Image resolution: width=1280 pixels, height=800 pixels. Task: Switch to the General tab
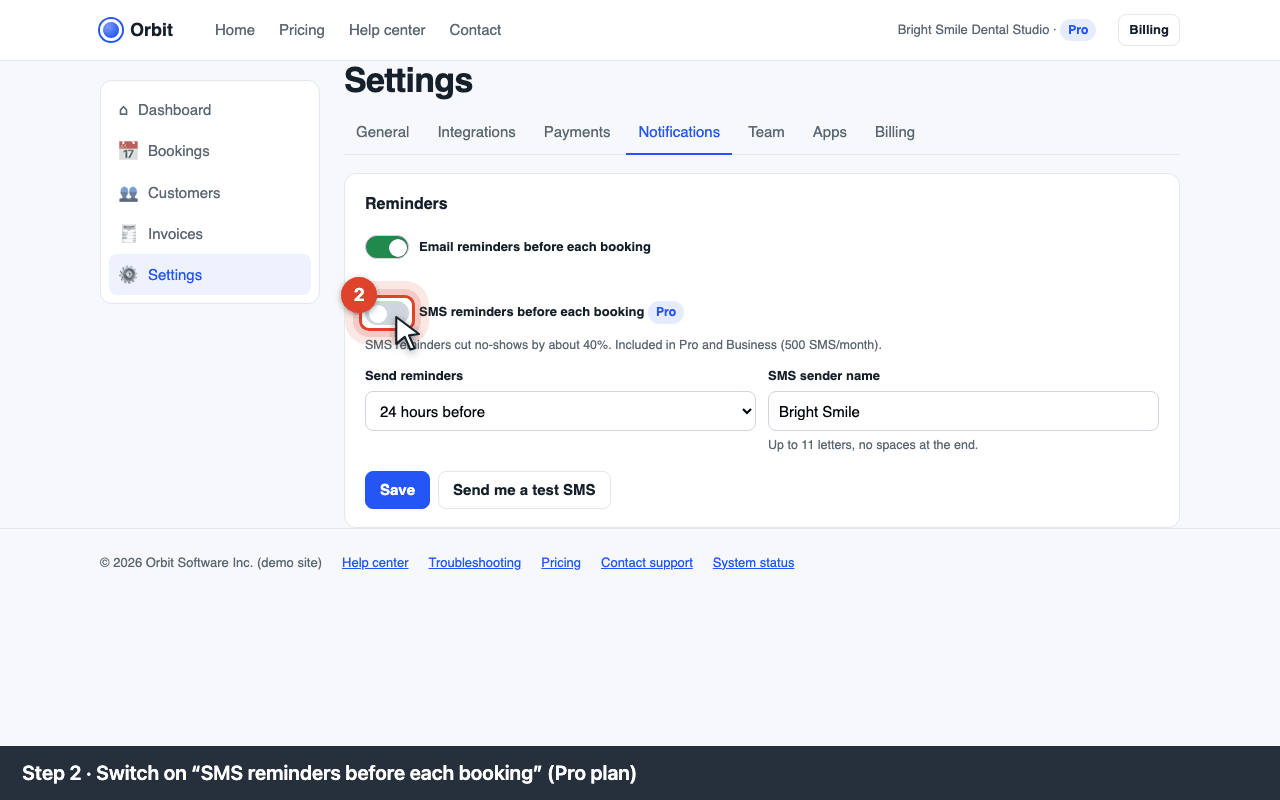(x=382, y=132)
